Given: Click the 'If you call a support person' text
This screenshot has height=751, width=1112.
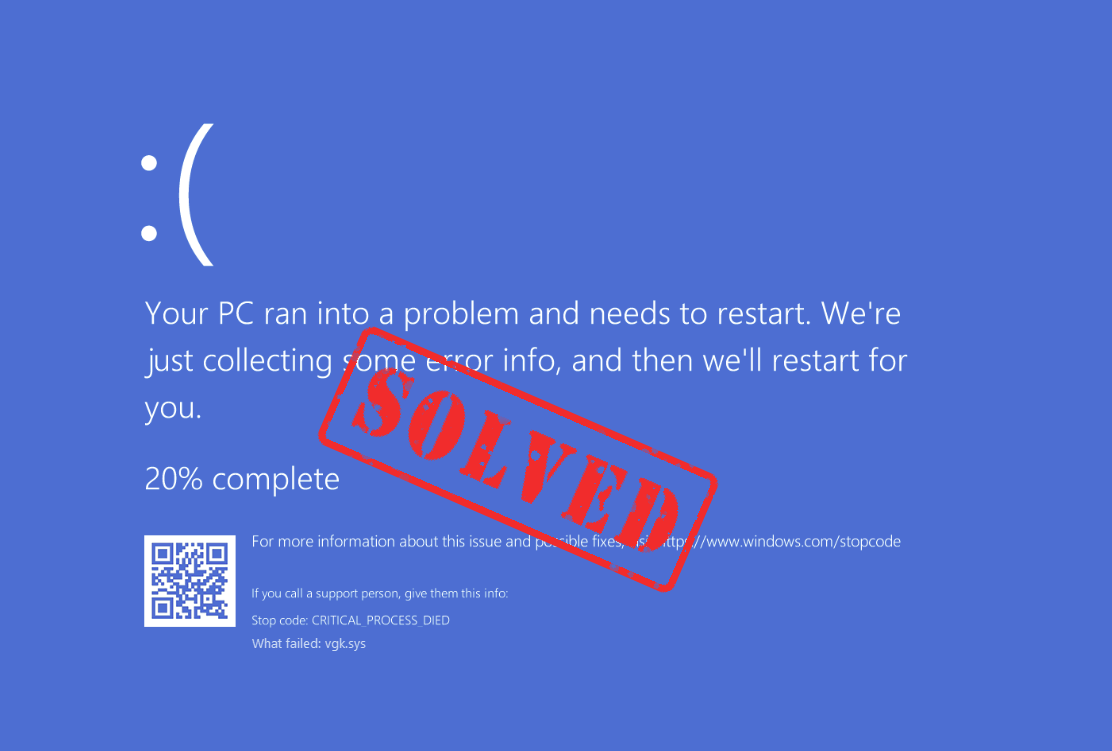Looking at the screenshot, I should tap(379, 594).
